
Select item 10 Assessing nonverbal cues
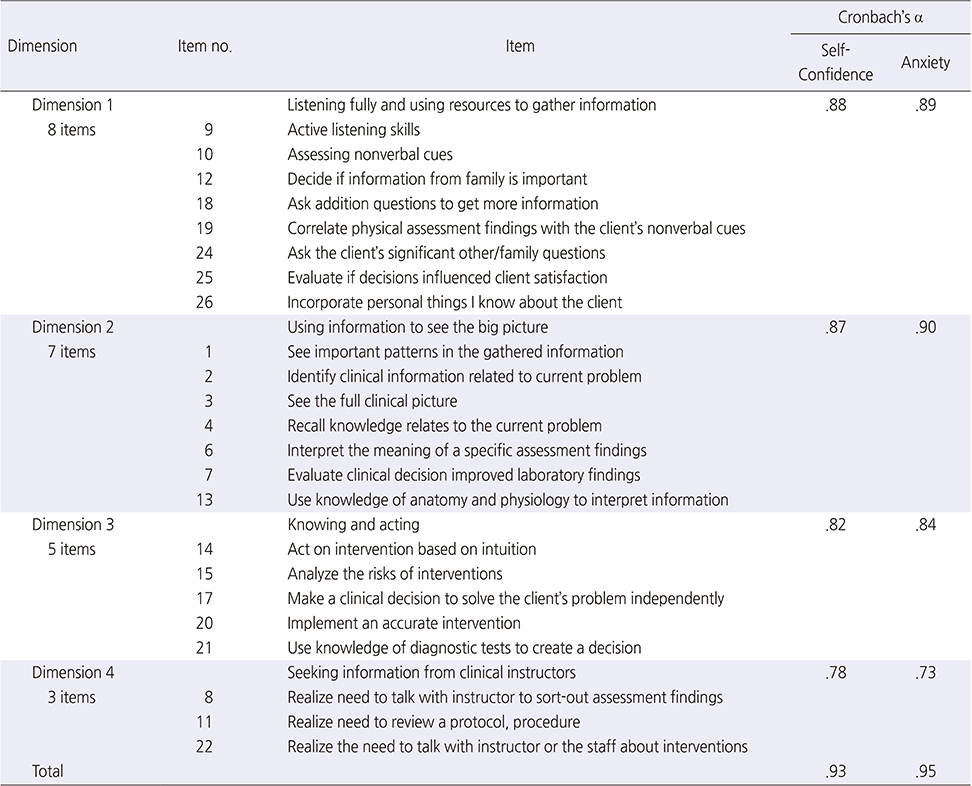tap(369, 154)
